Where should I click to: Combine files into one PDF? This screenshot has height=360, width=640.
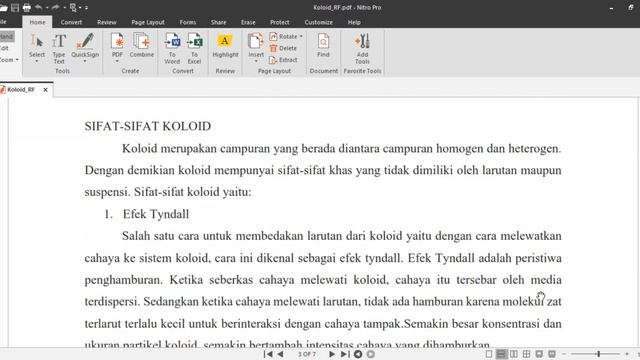point(142,45)
